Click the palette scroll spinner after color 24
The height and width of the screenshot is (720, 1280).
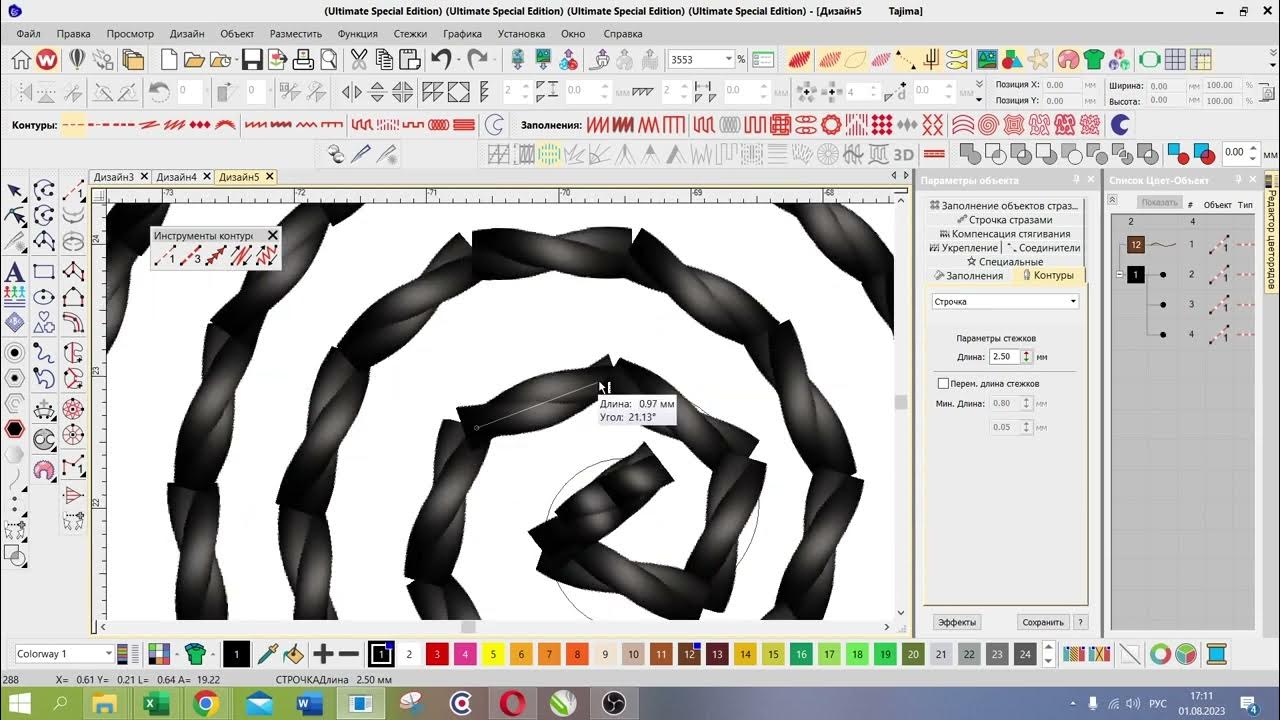[x=1048, y=655]
